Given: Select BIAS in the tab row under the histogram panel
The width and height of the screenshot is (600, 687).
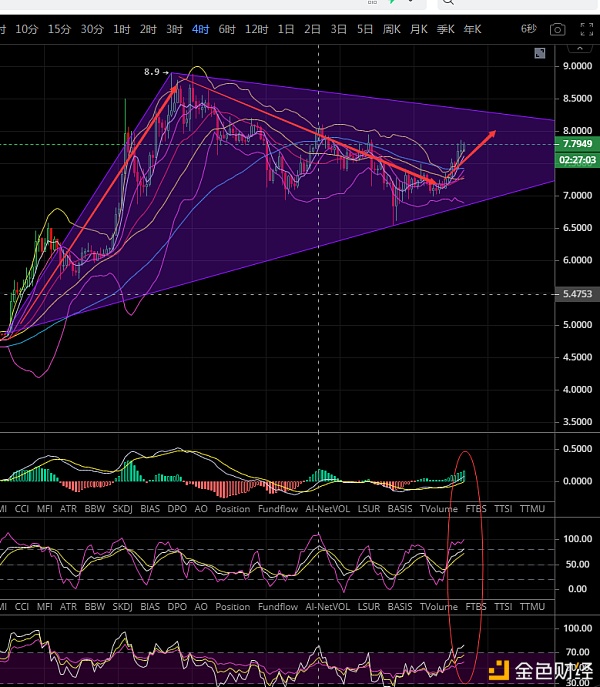Looking at the screenshot, I should (150, 509).
